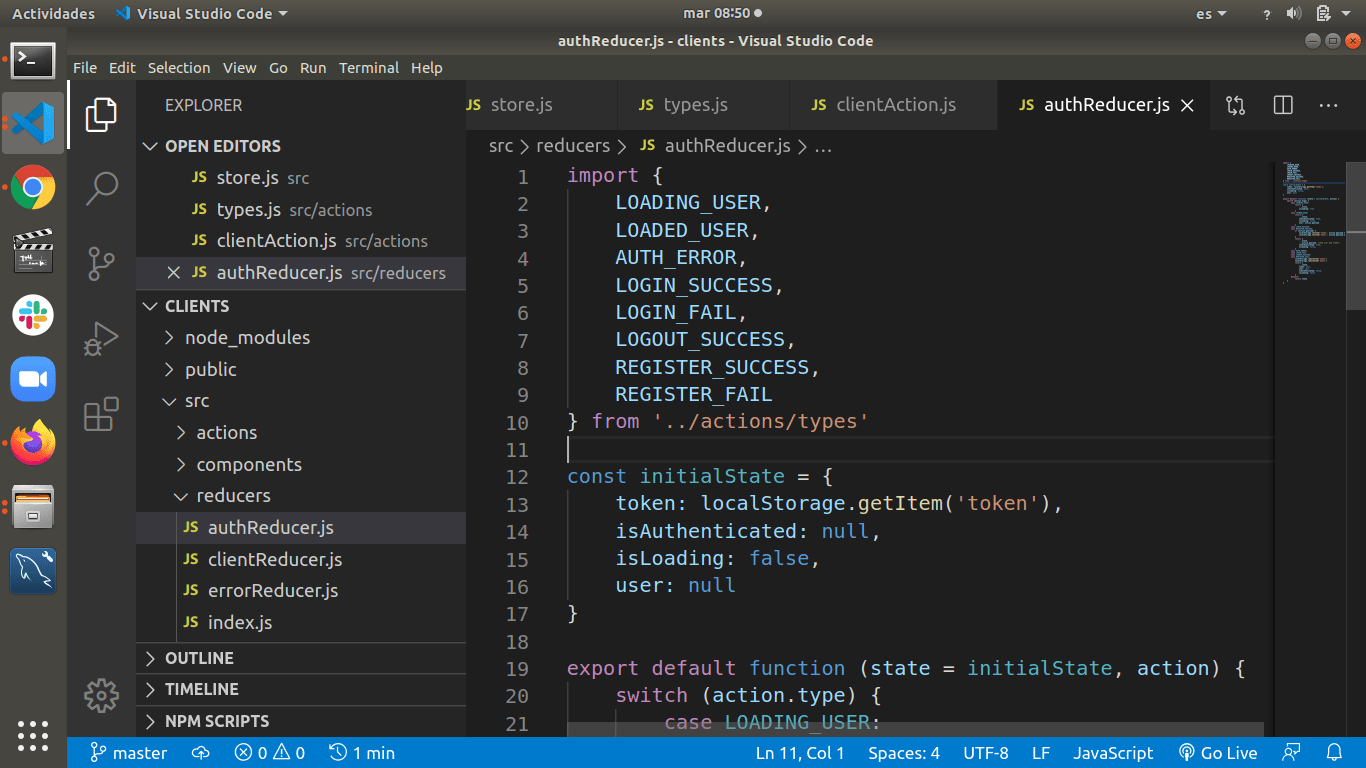Image resolution: width=1366 pixels, height=768 pixels.
Task: Change the JavaScript language mode
Action: [x=1113, y=753]
